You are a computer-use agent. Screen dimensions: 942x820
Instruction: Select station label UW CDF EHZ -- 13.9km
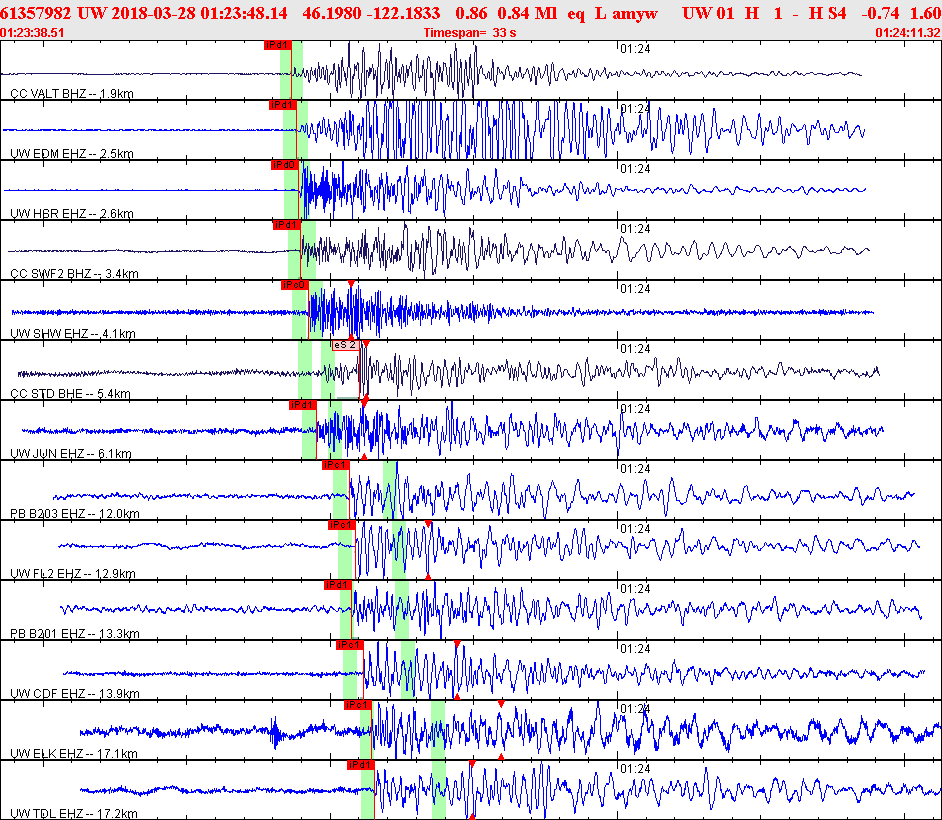pyautogui.click(x=74, y=694)
